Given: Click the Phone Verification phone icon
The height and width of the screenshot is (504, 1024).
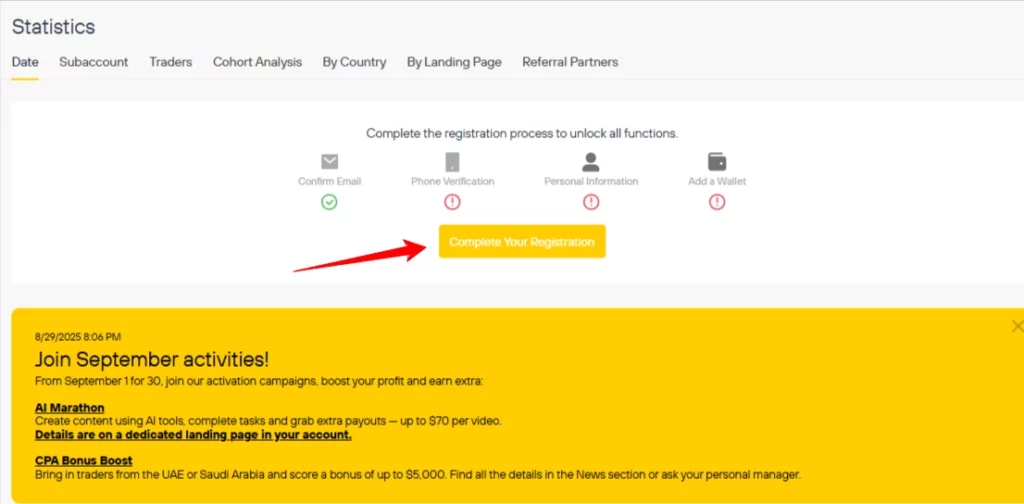Looking at the screenshot, I should click(452, 161).
